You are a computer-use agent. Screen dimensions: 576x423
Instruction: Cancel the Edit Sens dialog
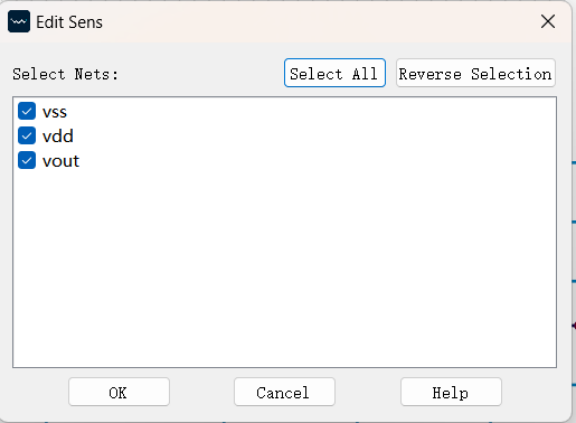point(285,392)
